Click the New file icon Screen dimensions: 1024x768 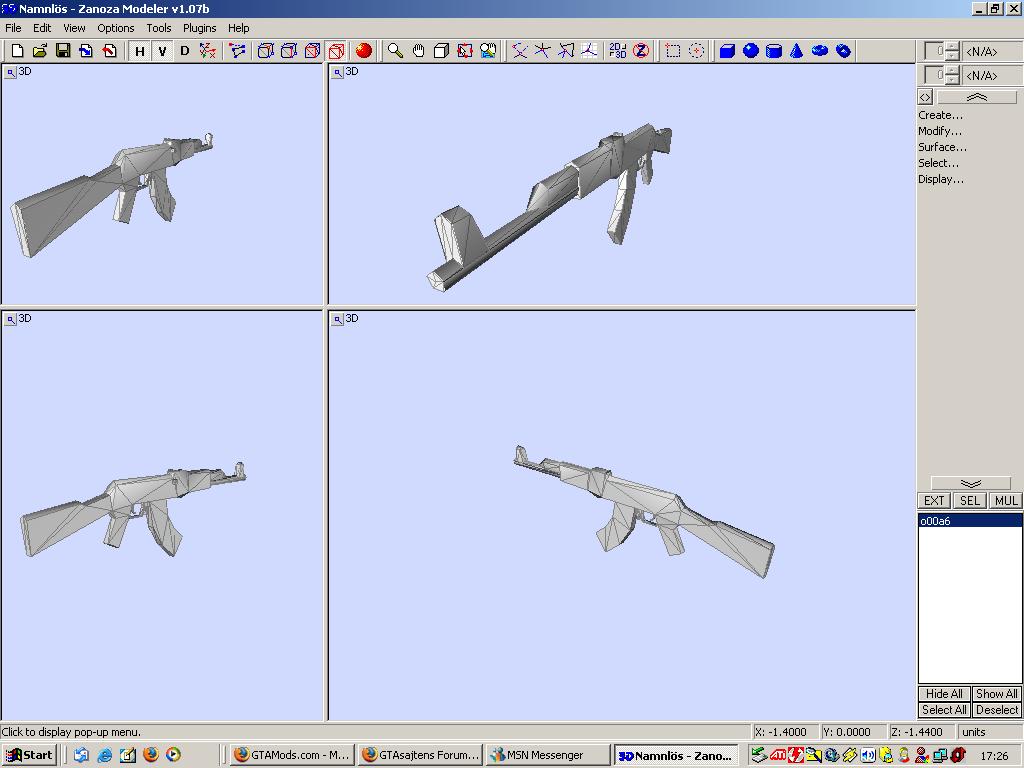click(x=17, y=51)
